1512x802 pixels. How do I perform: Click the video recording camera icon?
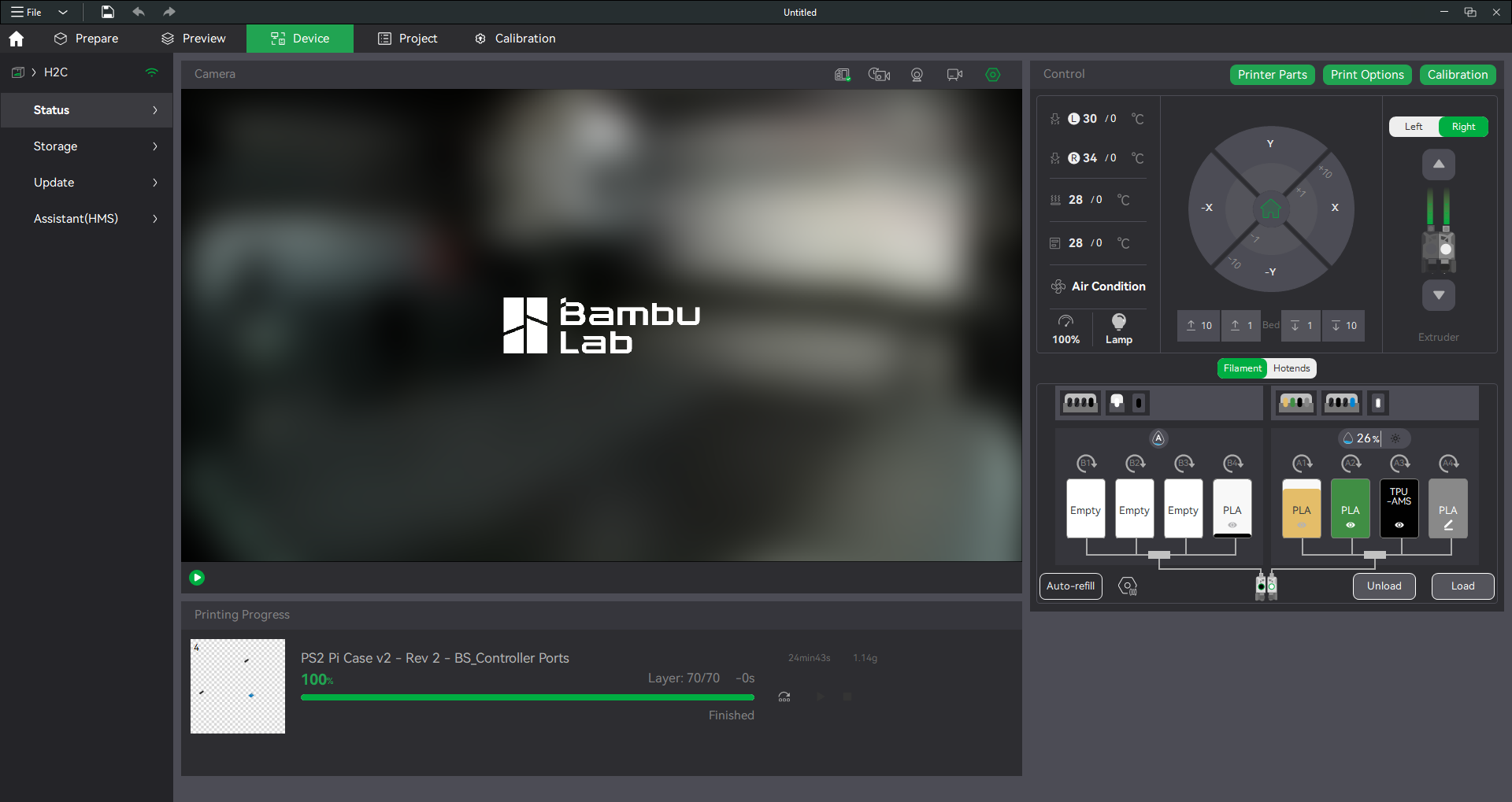[x=954, y=75]
